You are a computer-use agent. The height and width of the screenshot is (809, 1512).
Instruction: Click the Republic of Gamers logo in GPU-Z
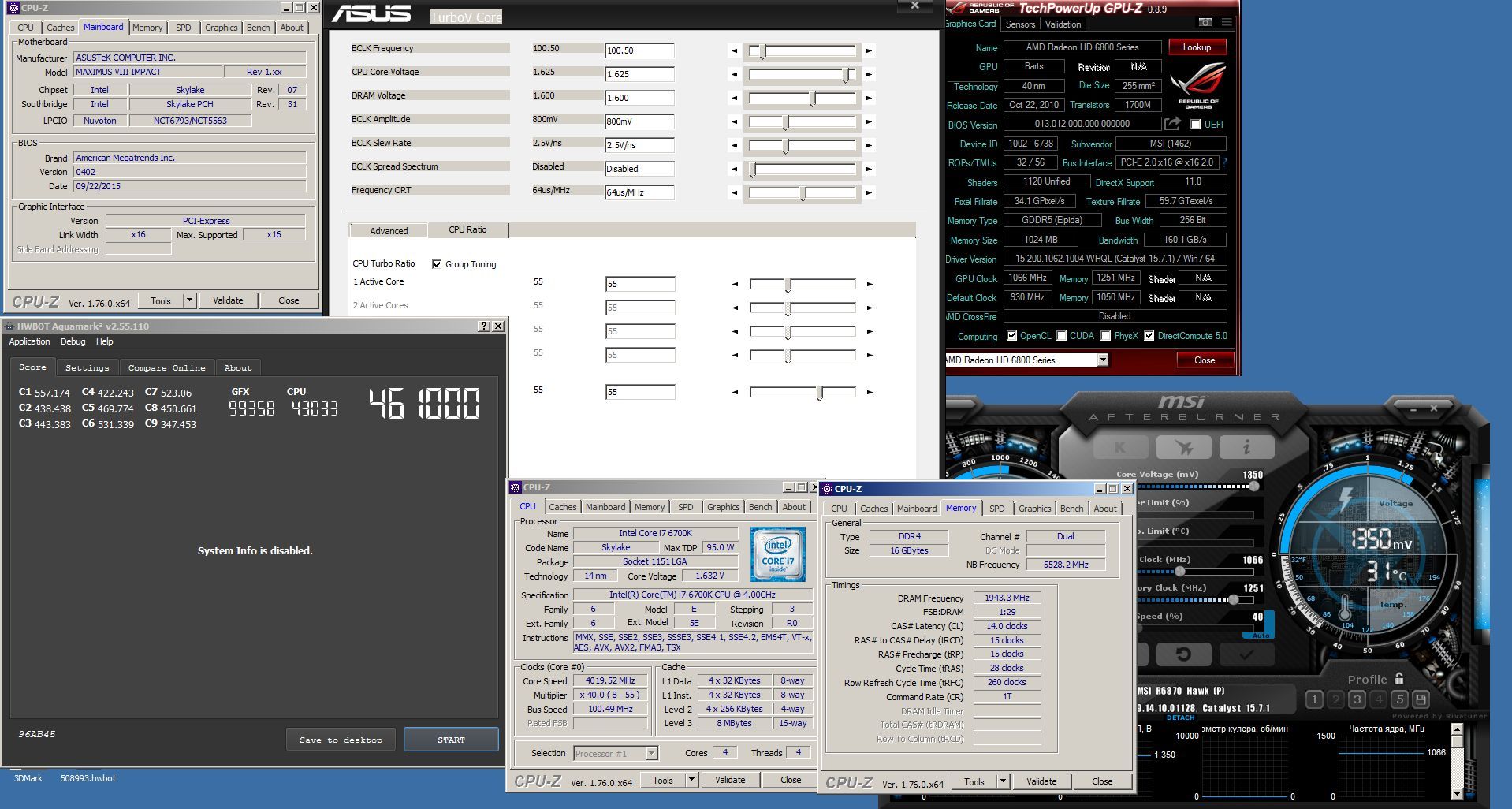[1198, 85]
